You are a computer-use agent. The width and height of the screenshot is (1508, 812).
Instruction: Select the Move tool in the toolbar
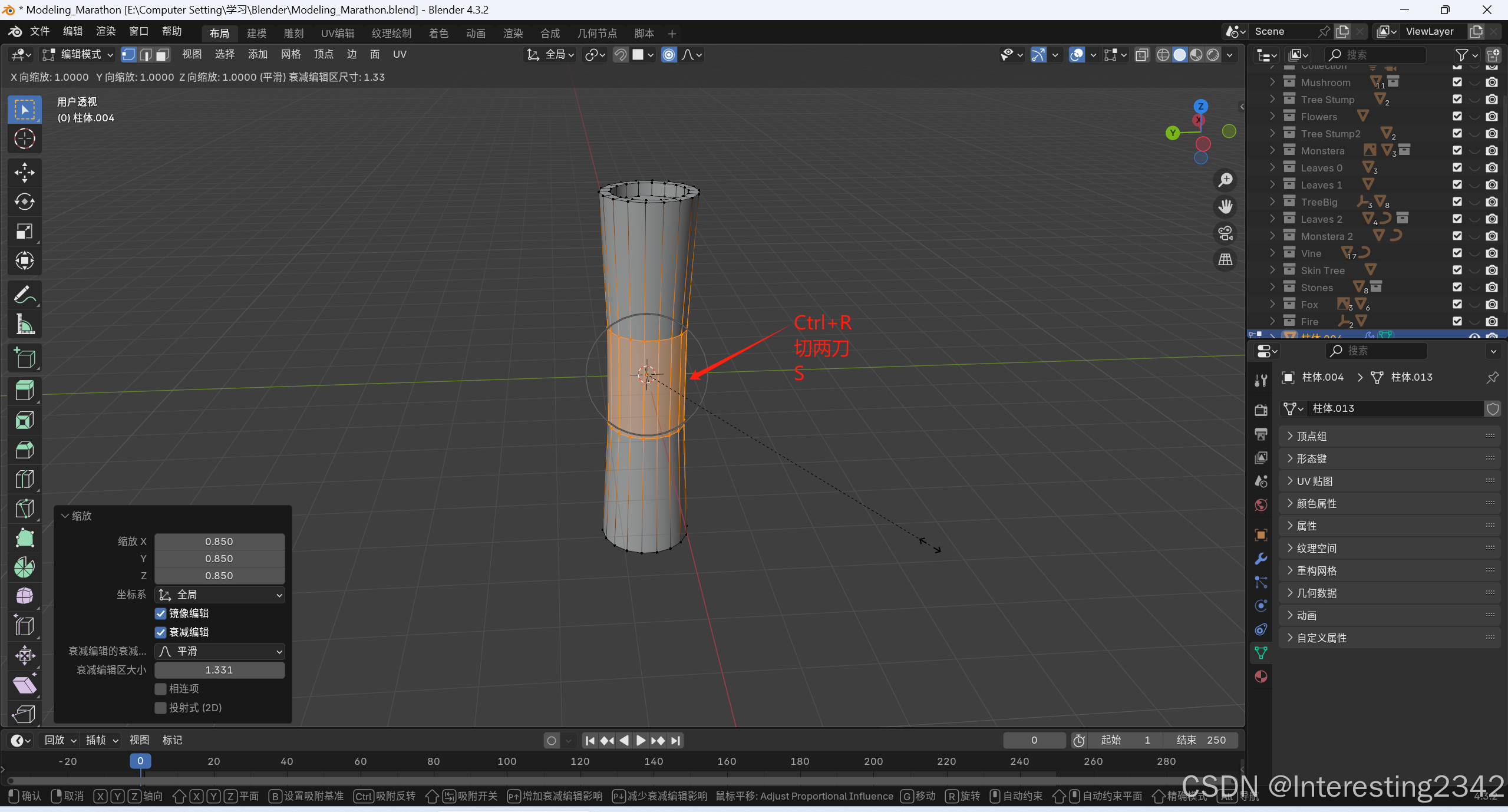click(24, 173)
